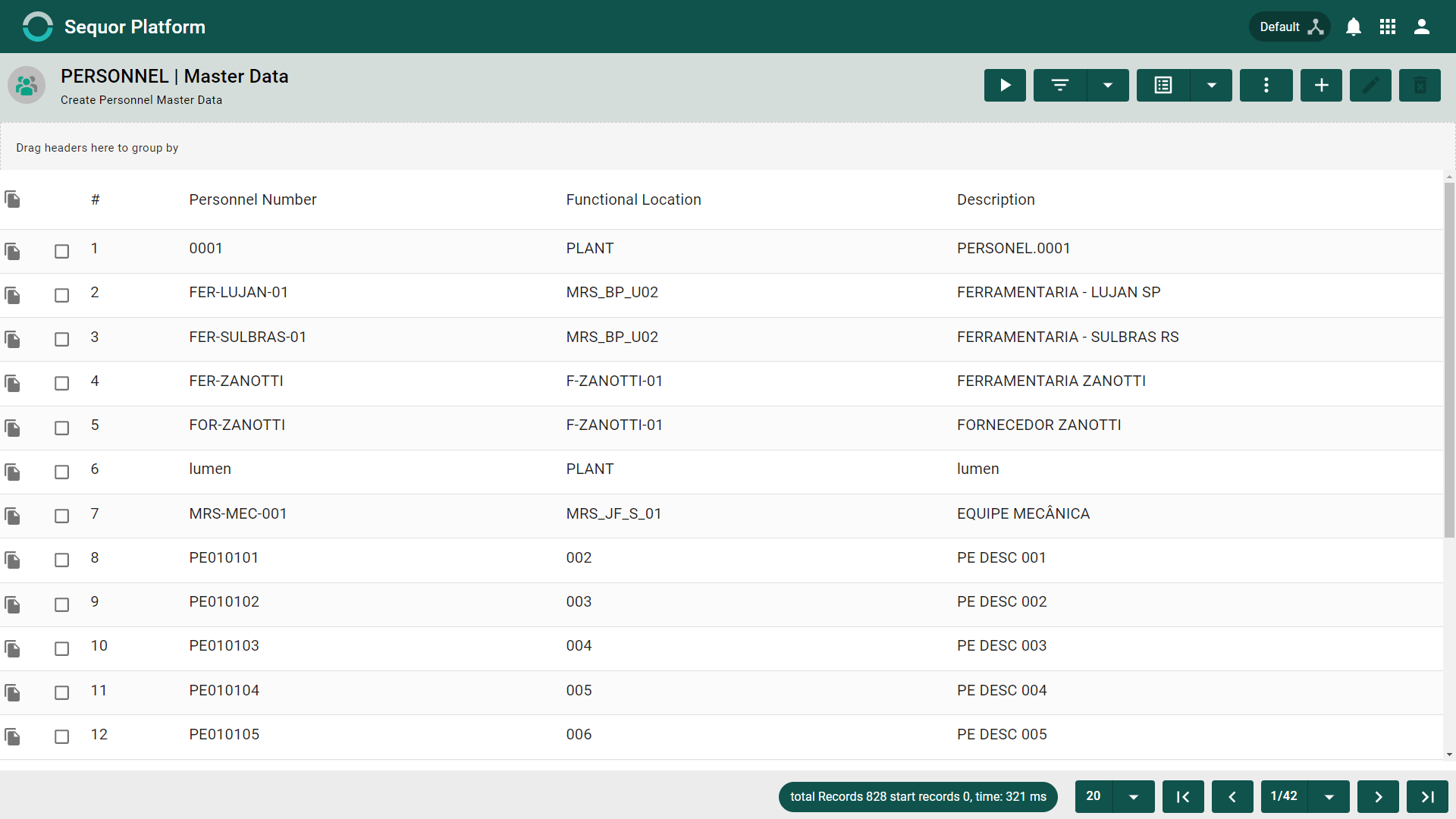Go to the first page
The image size is (1456, 819).
[1183, 796]
